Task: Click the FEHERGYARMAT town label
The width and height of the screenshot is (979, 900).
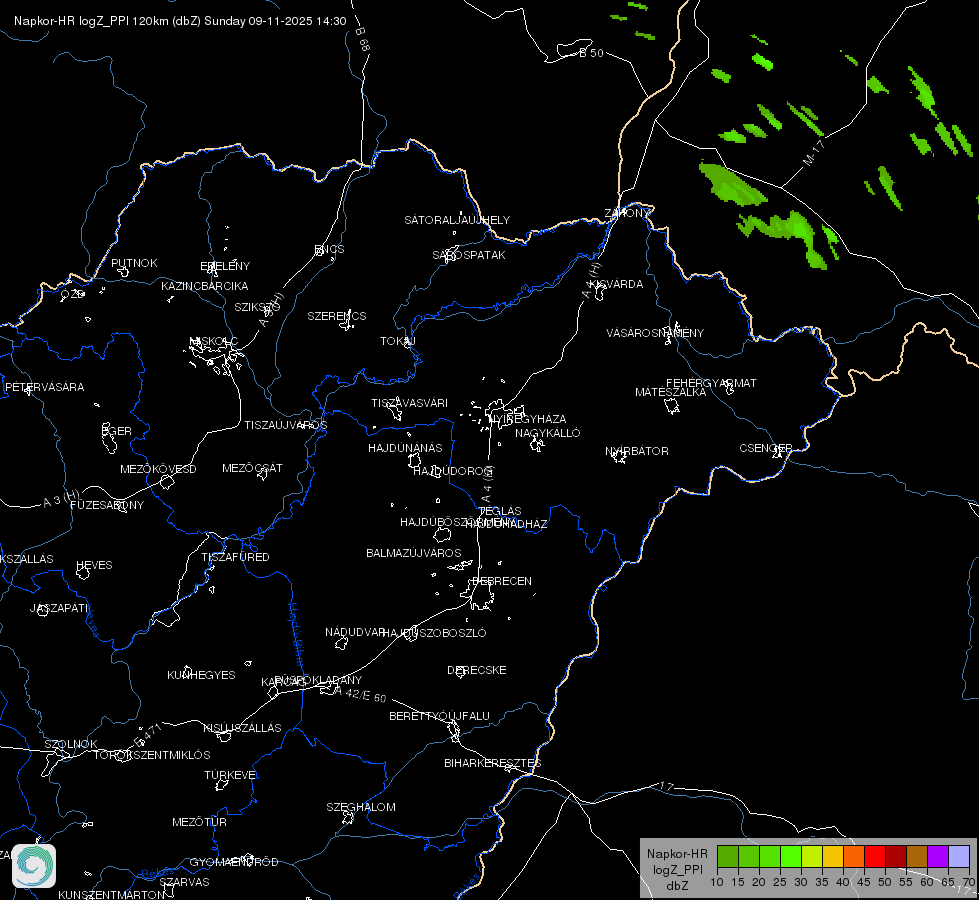Action: point(711,383)
